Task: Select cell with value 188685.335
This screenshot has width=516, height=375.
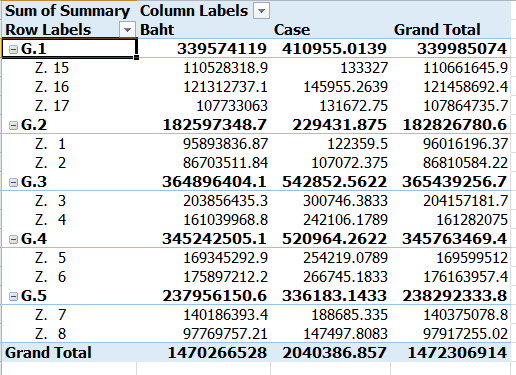Action: coord(349,315)
